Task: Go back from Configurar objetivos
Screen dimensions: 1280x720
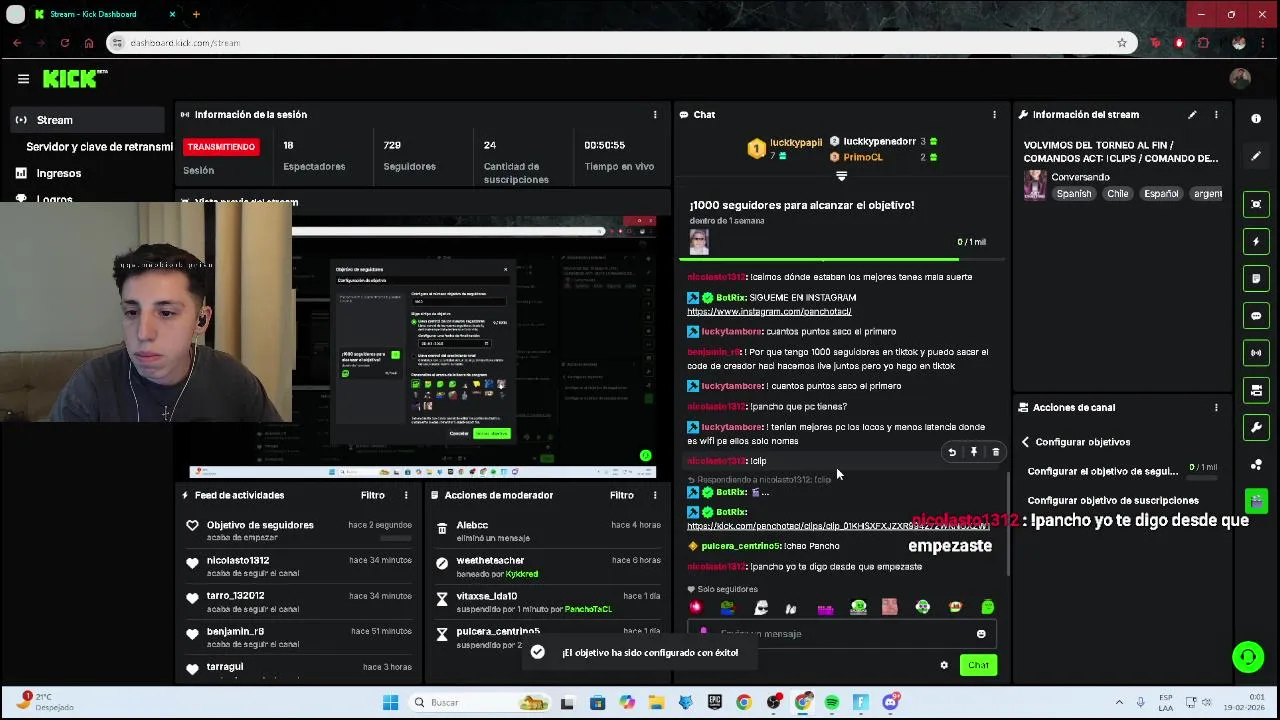Action: click(x=1025, y=442)
